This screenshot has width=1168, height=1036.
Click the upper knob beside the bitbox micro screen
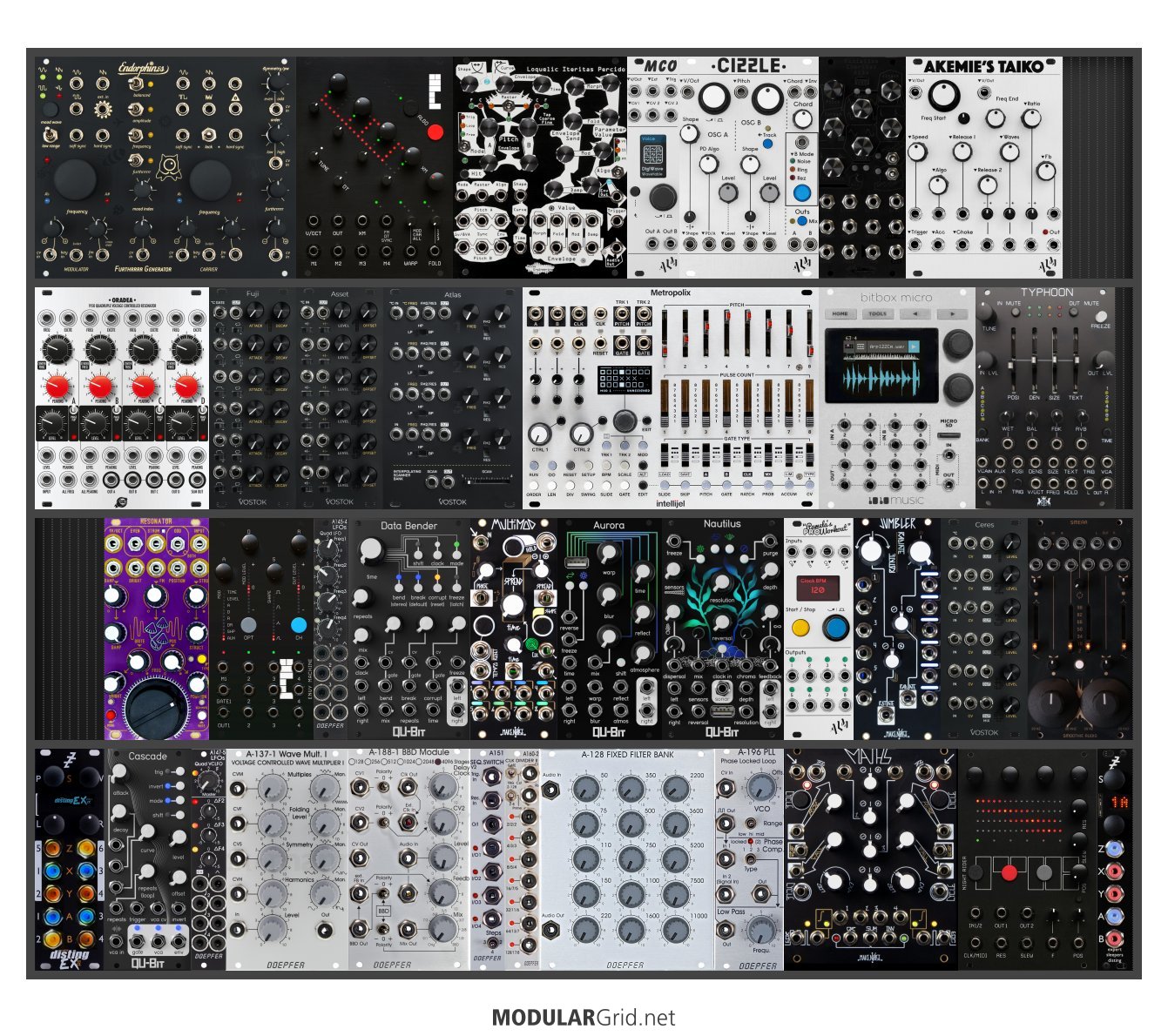(956, 343)
